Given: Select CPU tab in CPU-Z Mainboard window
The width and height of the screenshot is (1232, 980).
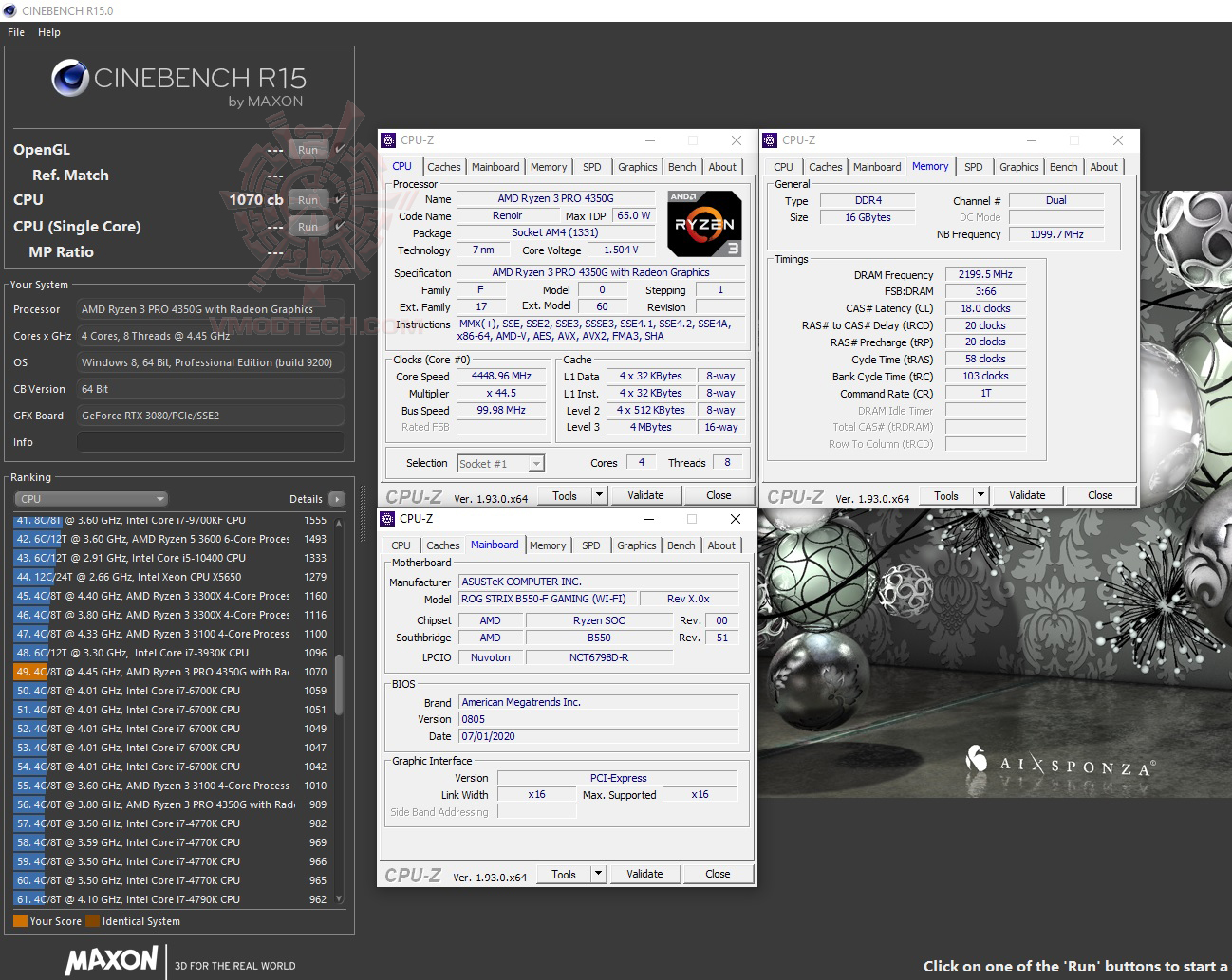Looking at the screenshot, I should 401,545.
